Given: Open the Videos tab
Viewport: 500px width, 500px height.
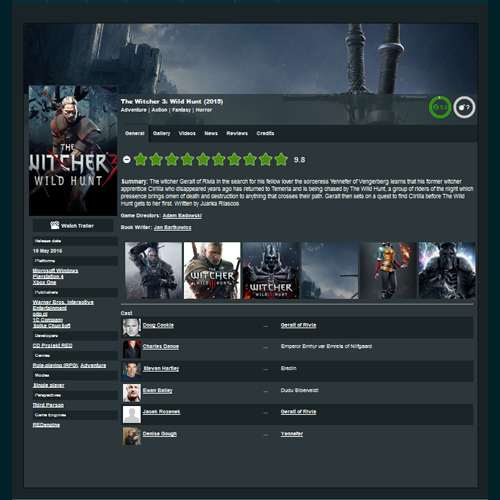Looking at the screenshot, I should click(187, 133).
